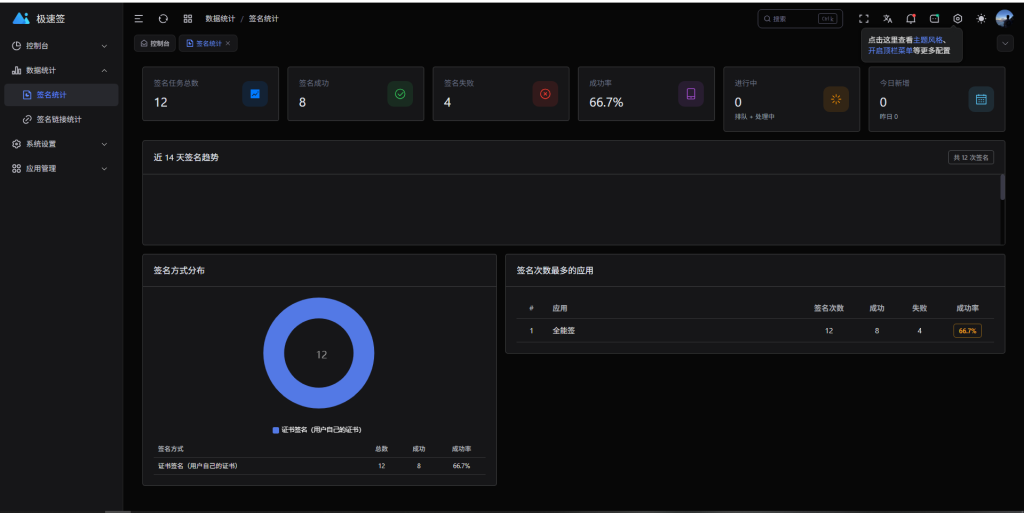Click the 成功率 header in the 应用 table

click(x=967, y=308)
